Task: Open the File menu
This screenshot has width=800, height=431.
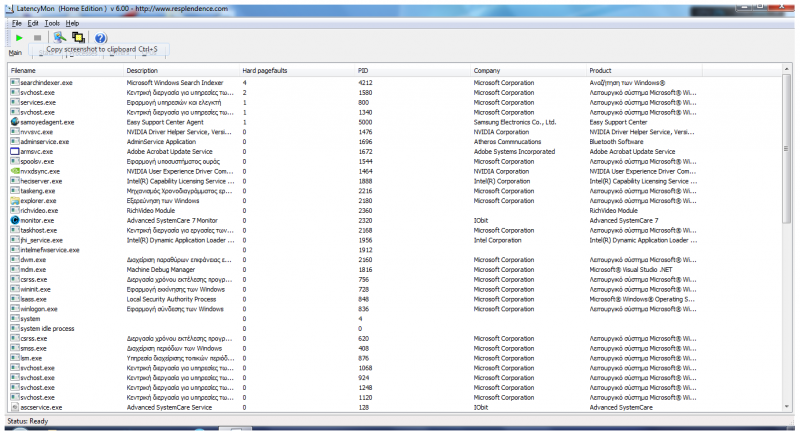Action: (x=16, y=22)
